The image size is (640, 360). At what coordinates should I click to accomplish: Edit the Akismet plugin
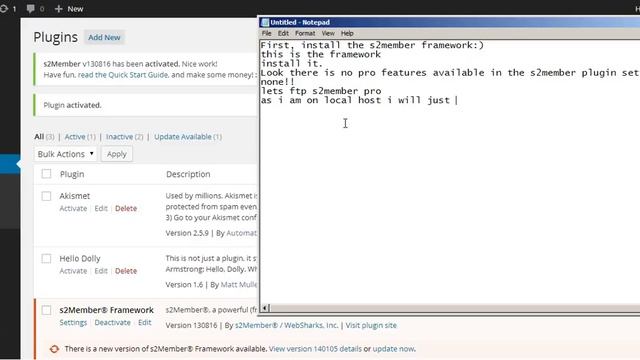(x=101, y=208)
